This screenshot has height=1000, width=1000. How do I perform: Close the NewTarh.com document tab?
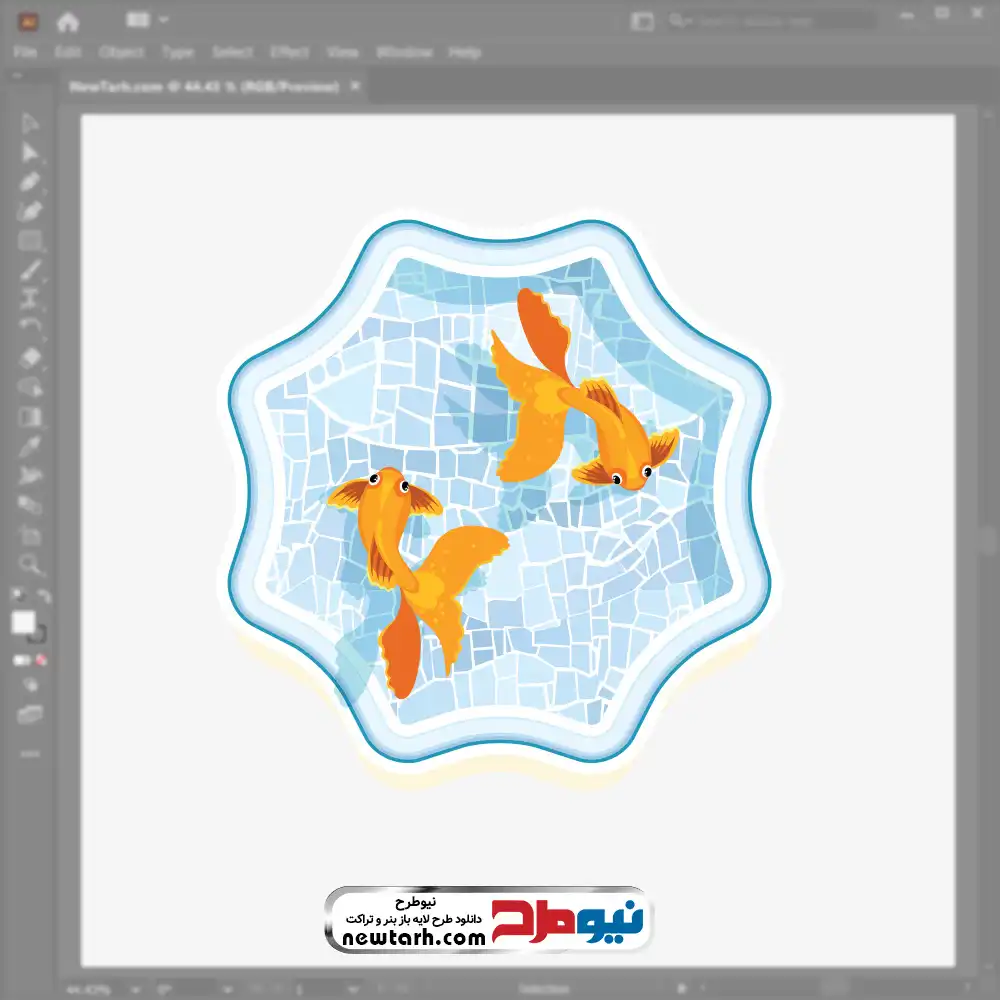[356, 86]
